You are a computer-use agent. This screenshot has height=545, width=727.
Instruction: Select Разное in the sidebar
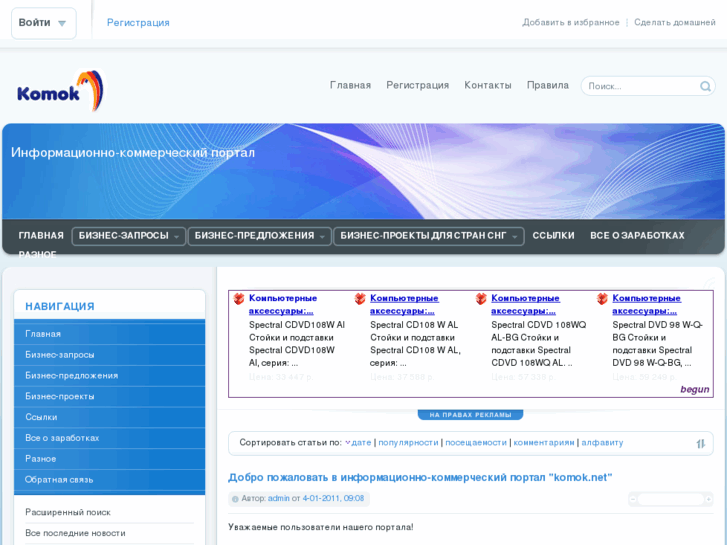pyautogui.click(x=109, y=459)
